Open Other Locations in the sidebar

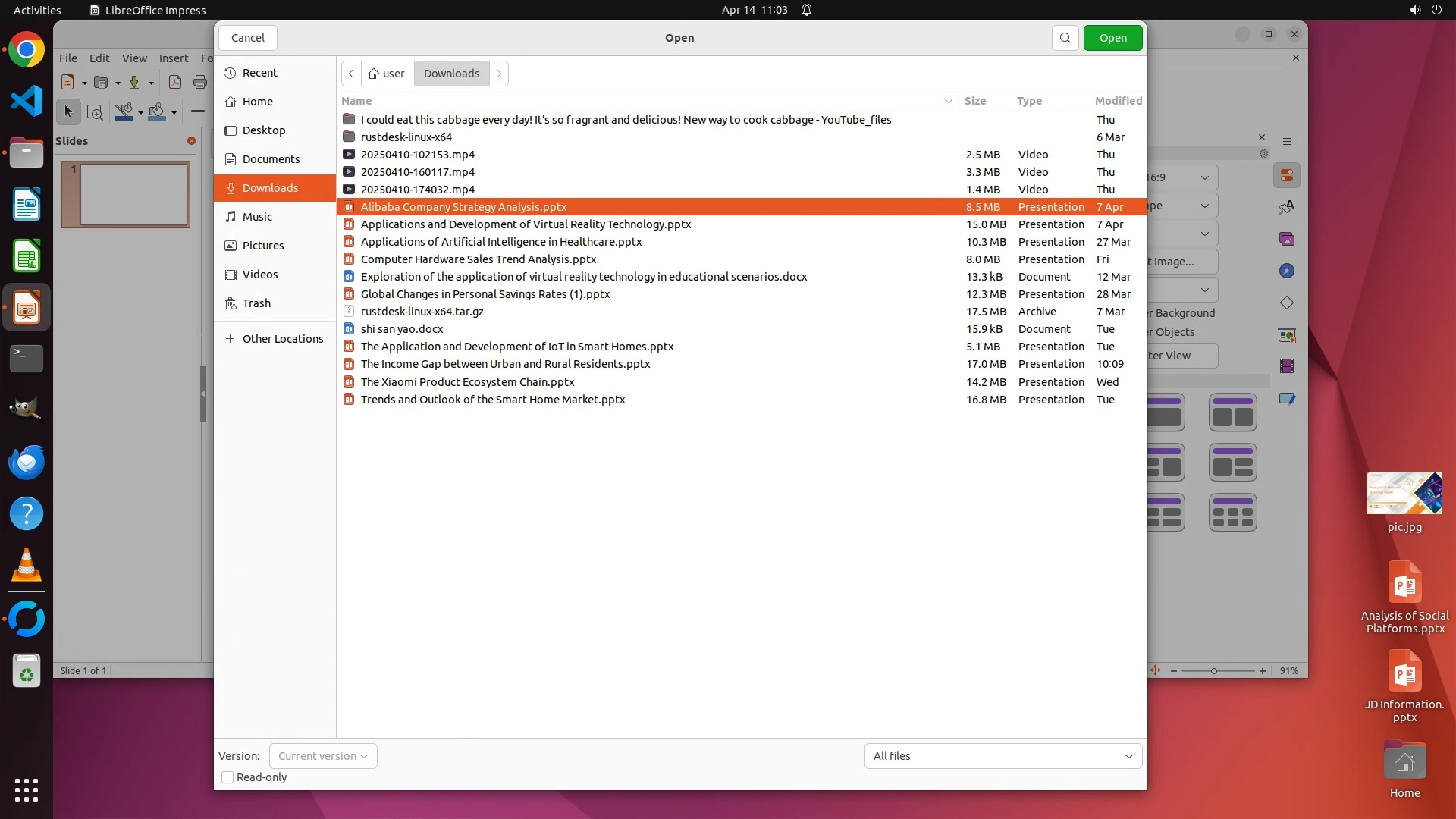(x=282, y=339)
